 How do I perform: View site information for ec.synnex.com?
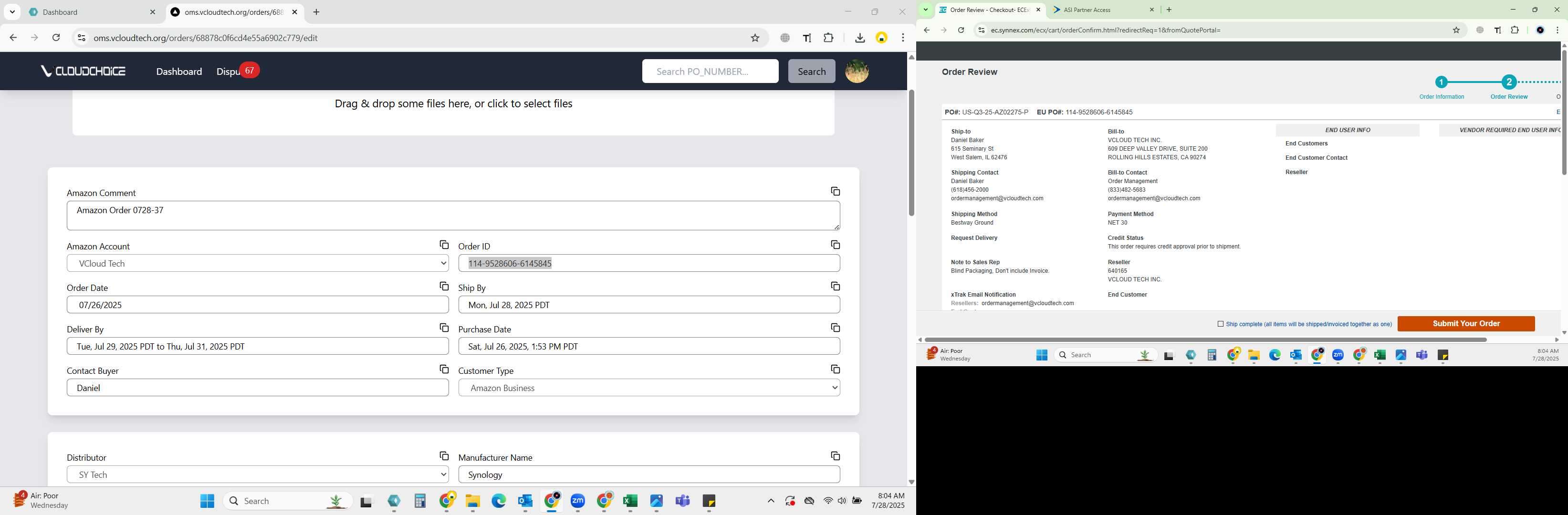[x=981, y=30]
